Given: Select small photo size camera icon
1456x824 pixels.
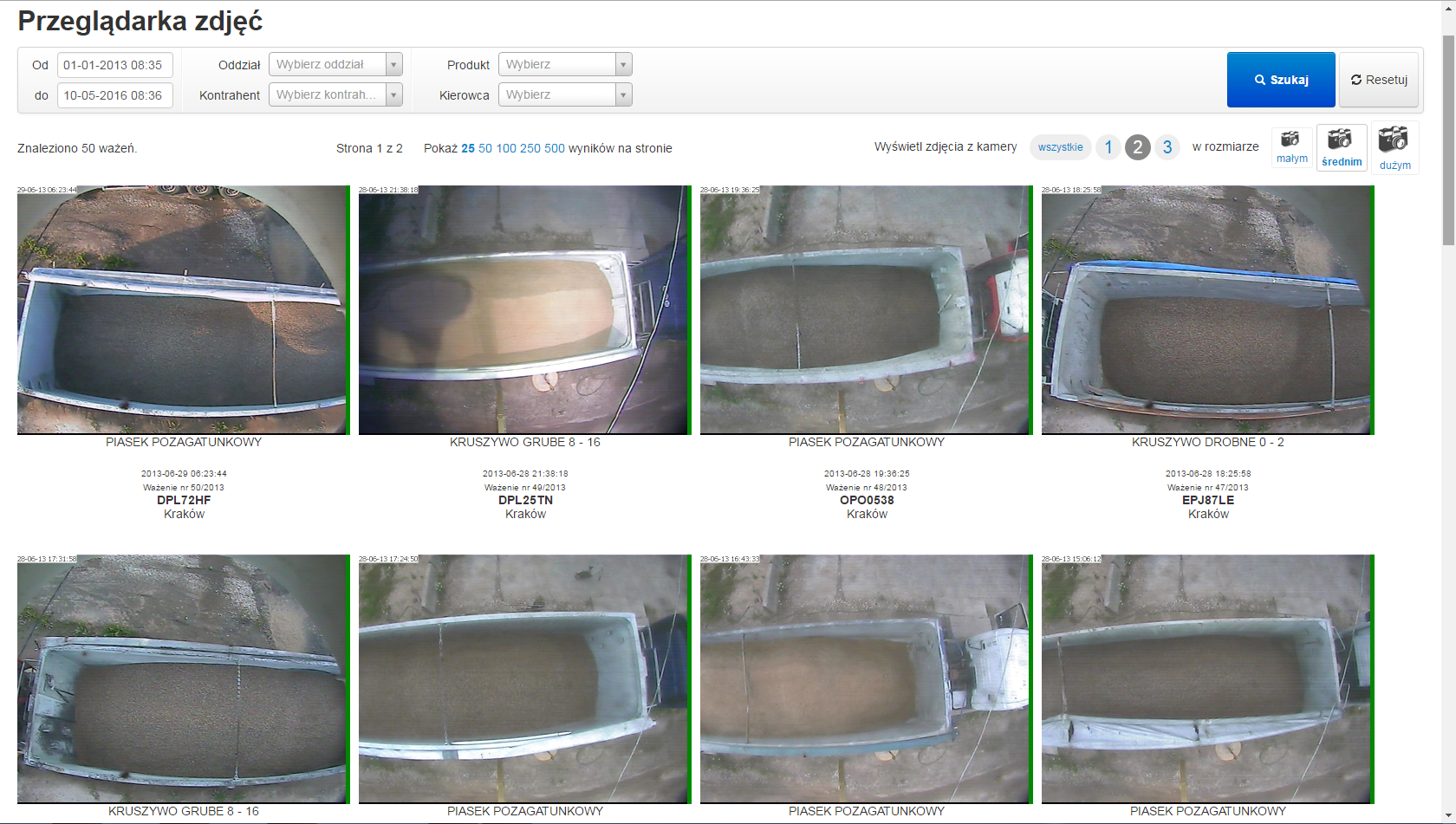Looking at the screenshot, I should click(x=1291, y=146).
